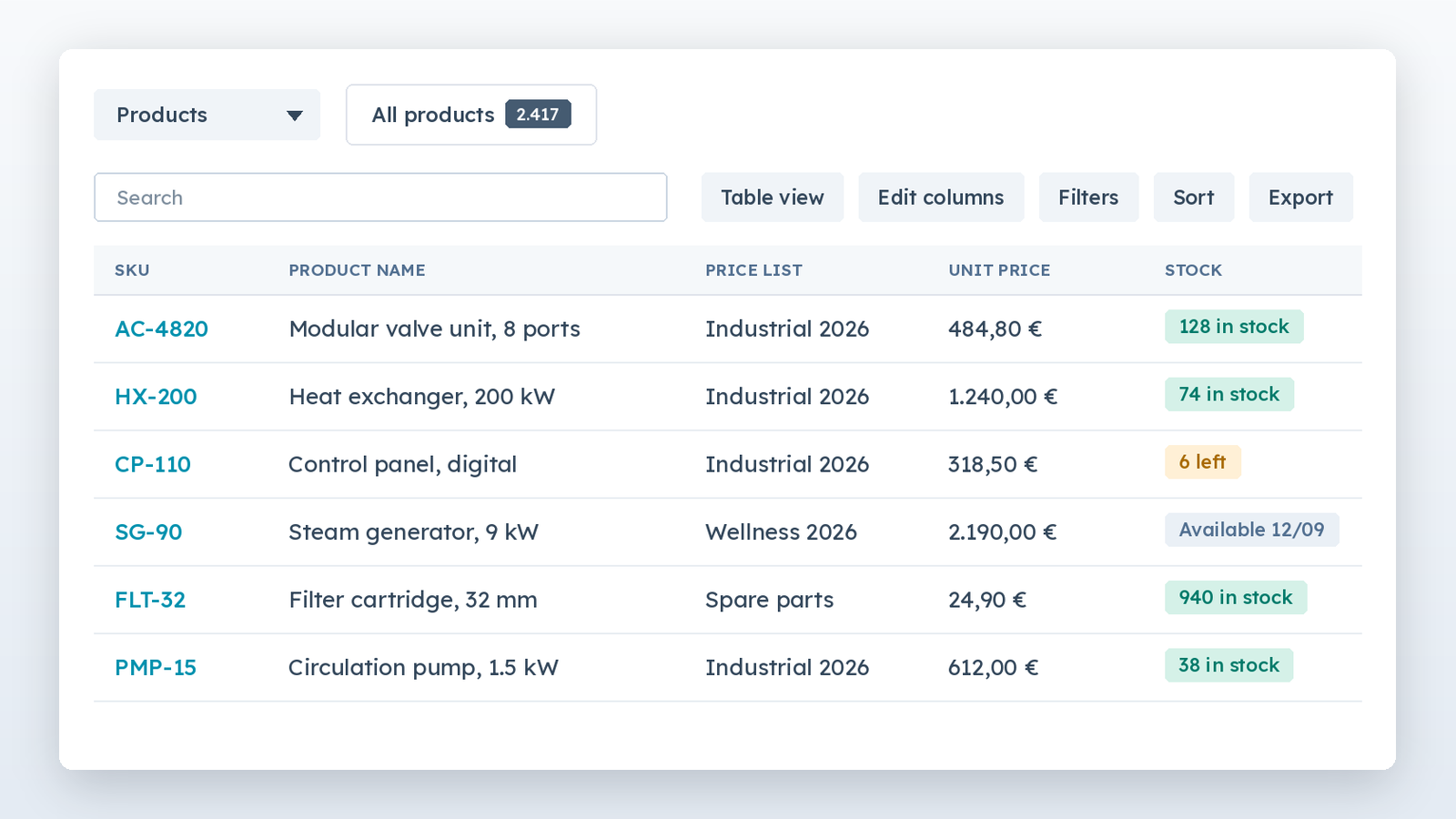
Task: Export the product list
Action: [x=1300, y=197]
